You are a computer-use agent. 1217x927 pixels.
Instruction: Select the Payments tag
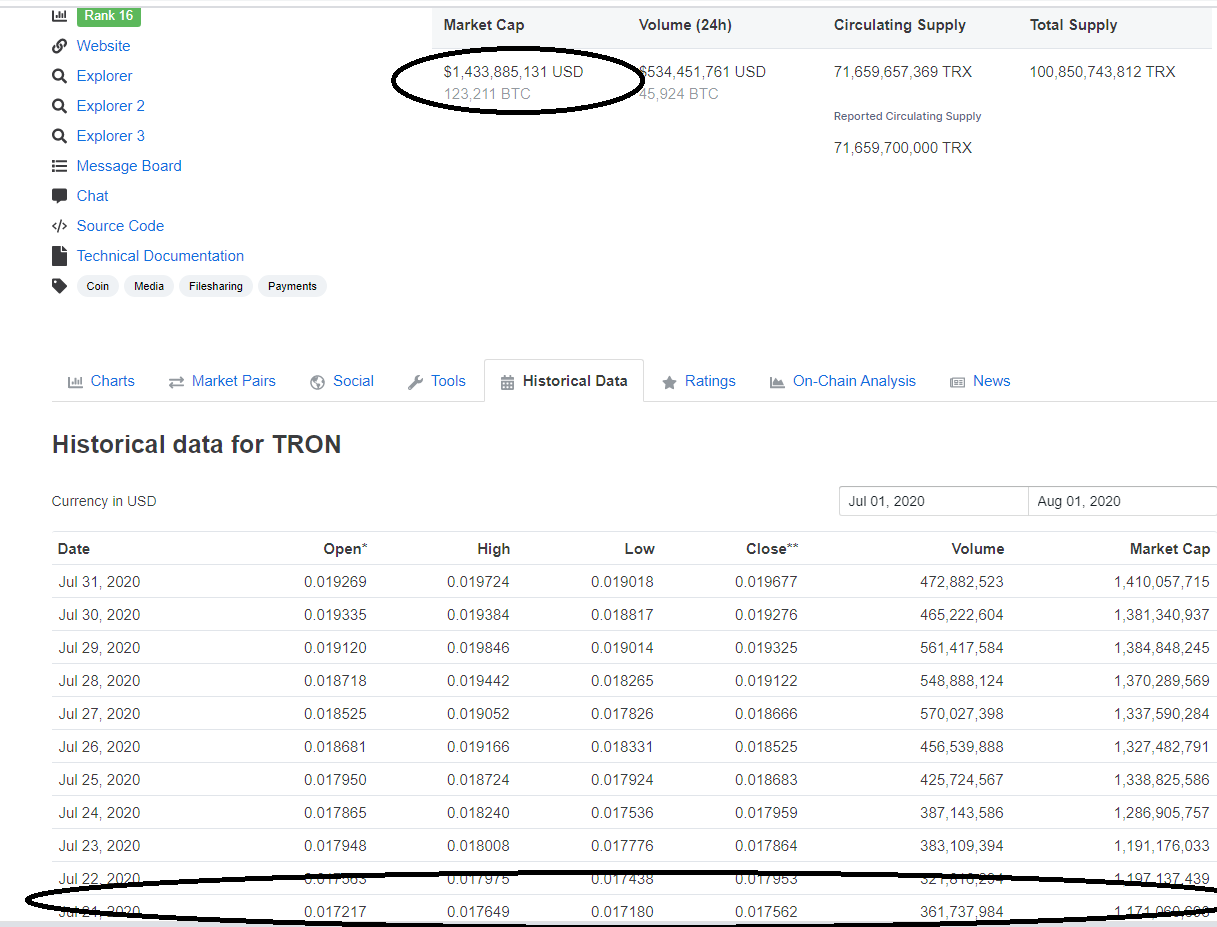(292, 286)
